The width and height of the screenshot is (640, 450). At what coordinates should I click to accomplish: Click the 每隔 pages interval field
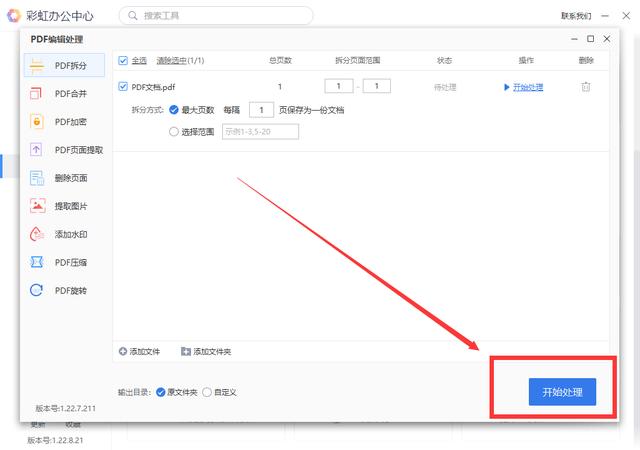[261, 110]
